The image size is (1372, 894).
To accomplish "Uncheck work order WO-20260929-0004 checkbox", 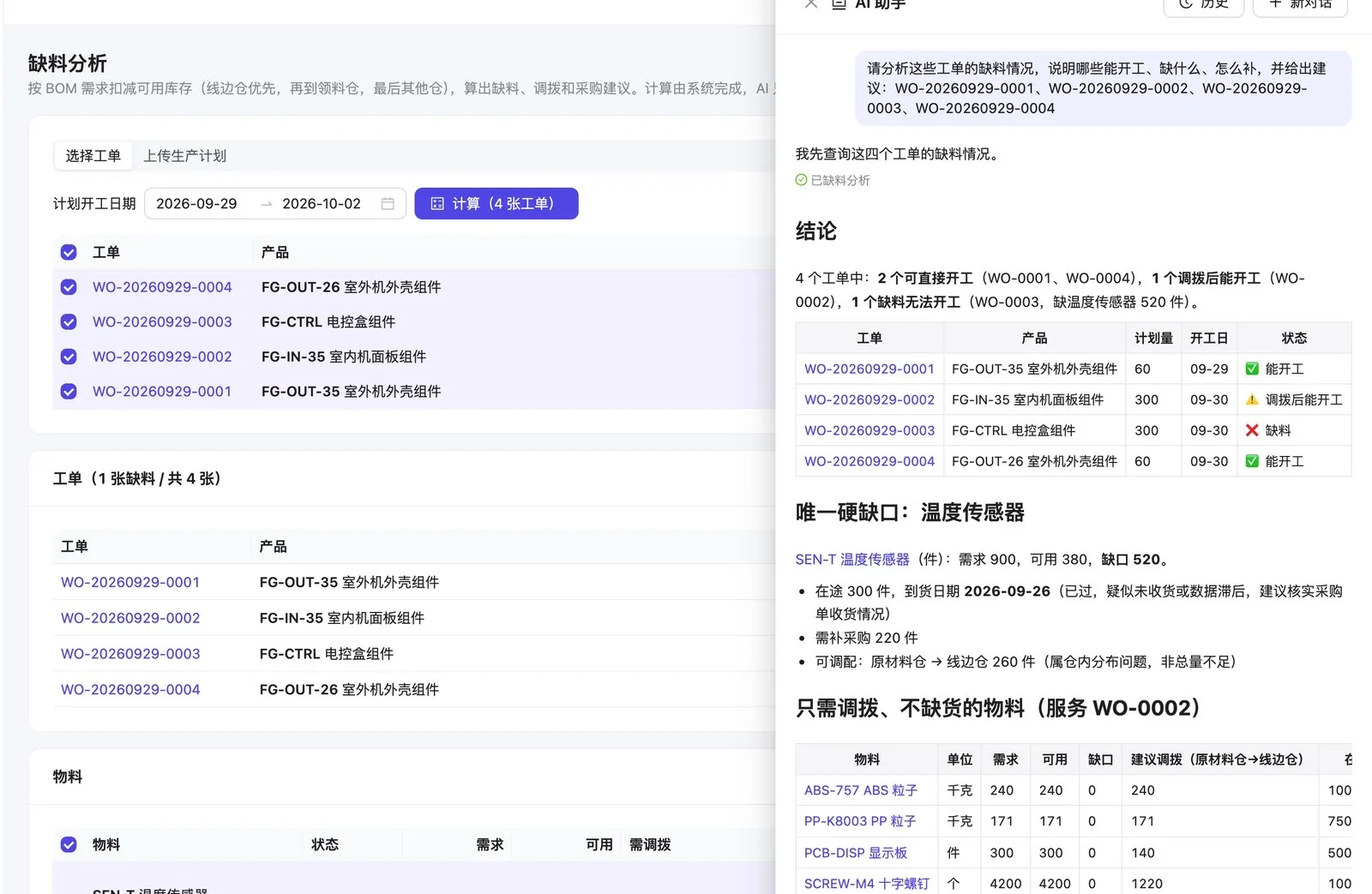I will pos(69,287).
